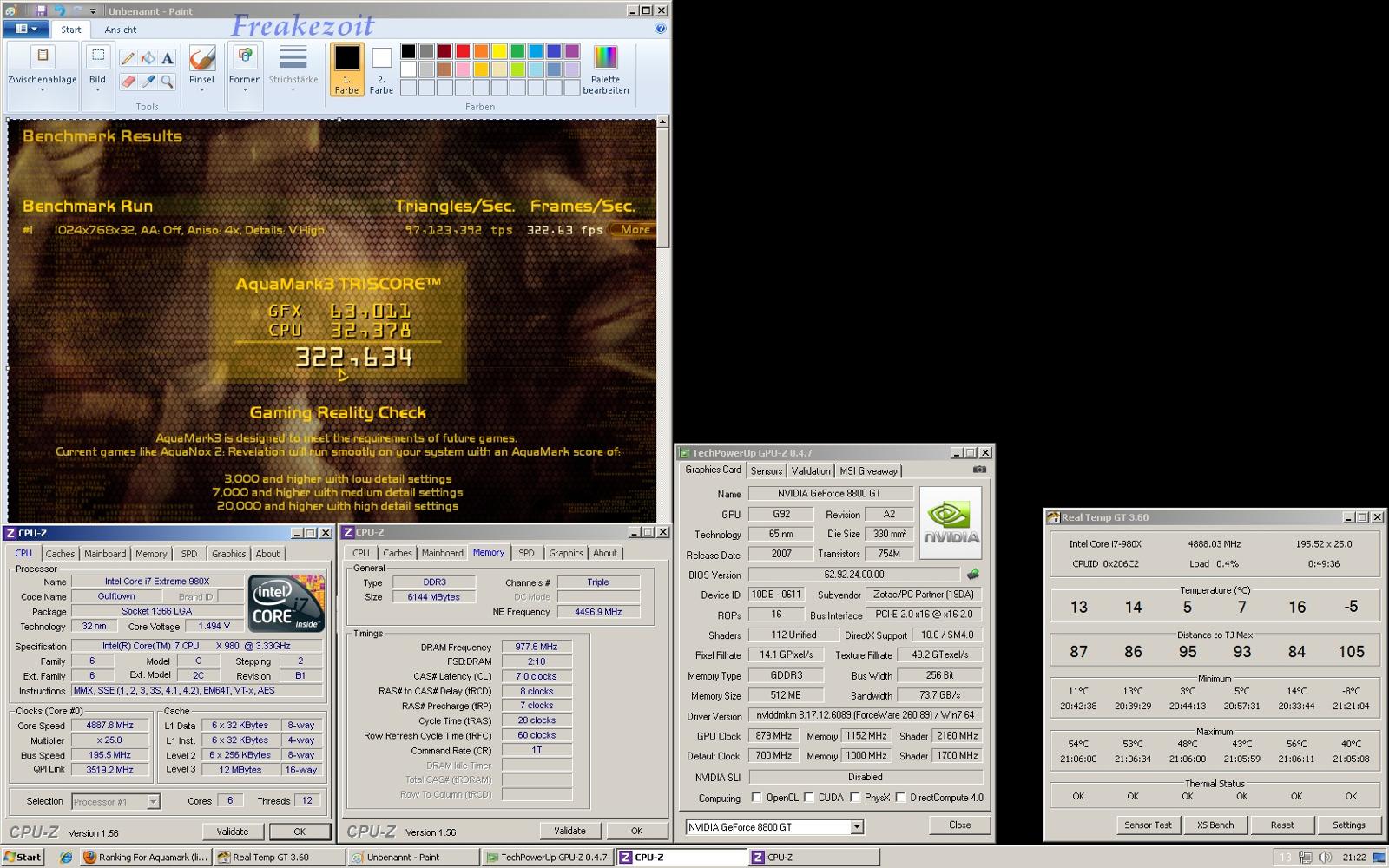Open the Processor #1 selection dropdown

(x=153, y=801)
